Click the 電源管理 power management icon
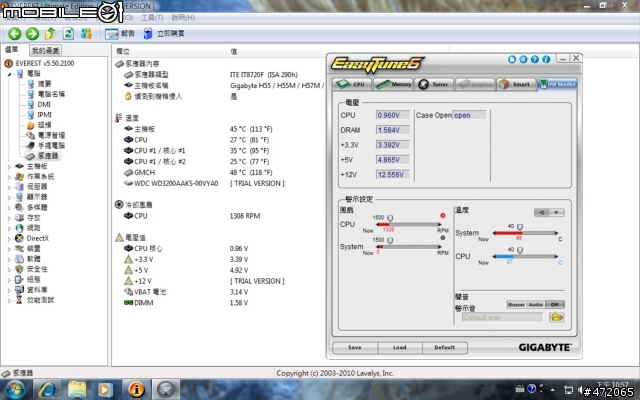640x400 pixels. click(x=31, y=135)
